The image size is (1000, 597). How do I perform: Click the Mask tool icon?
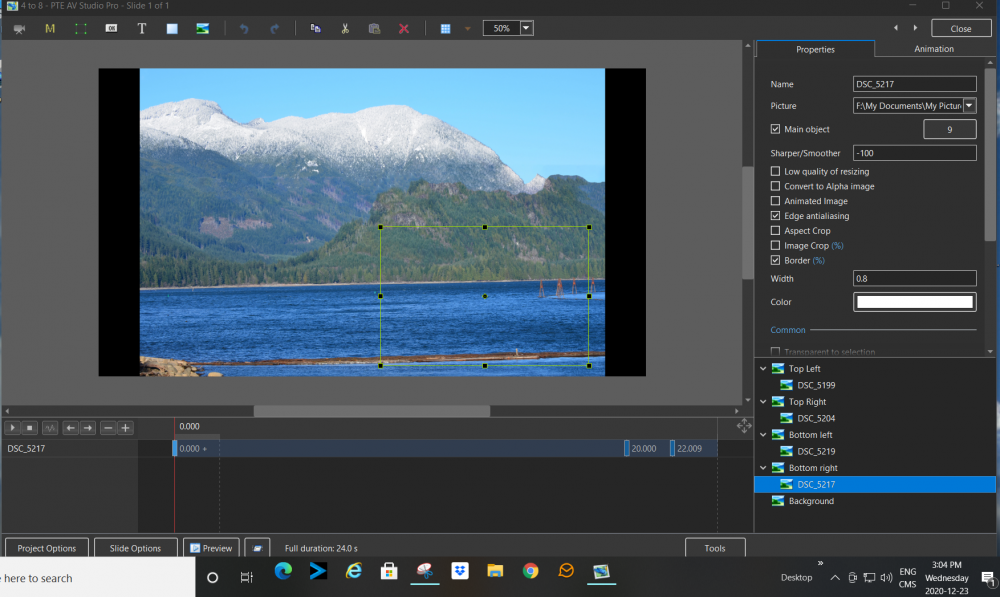50,28
